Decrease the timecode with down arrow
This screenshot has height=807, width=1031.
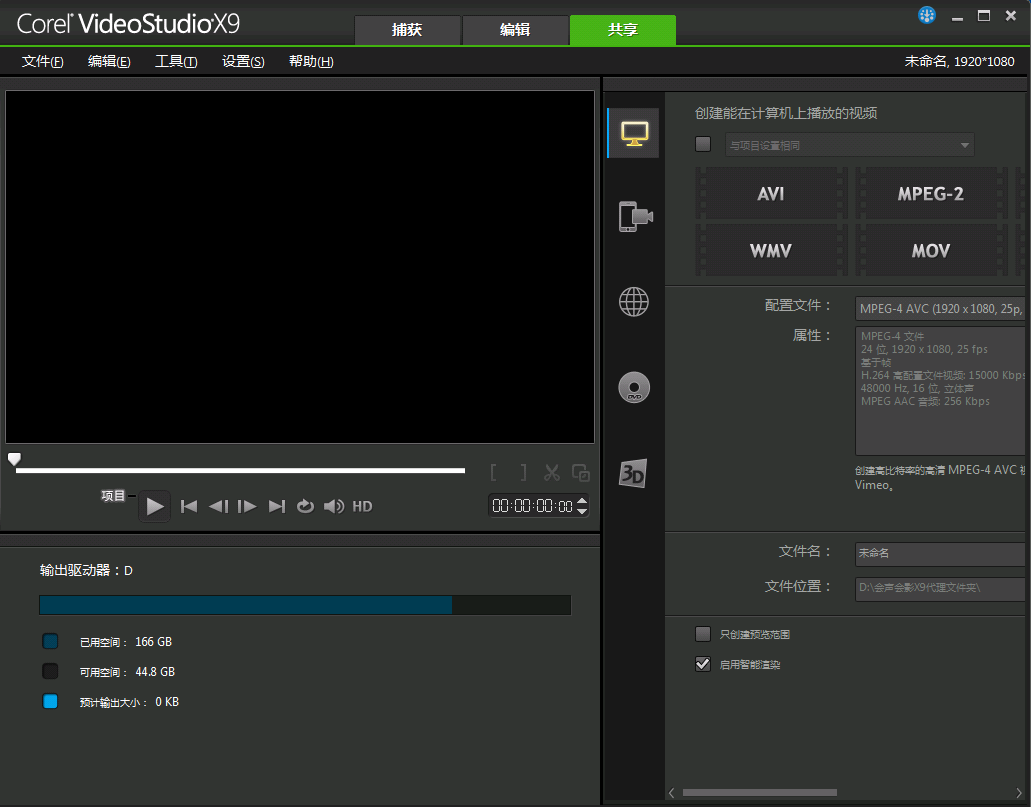click(582, 511)
